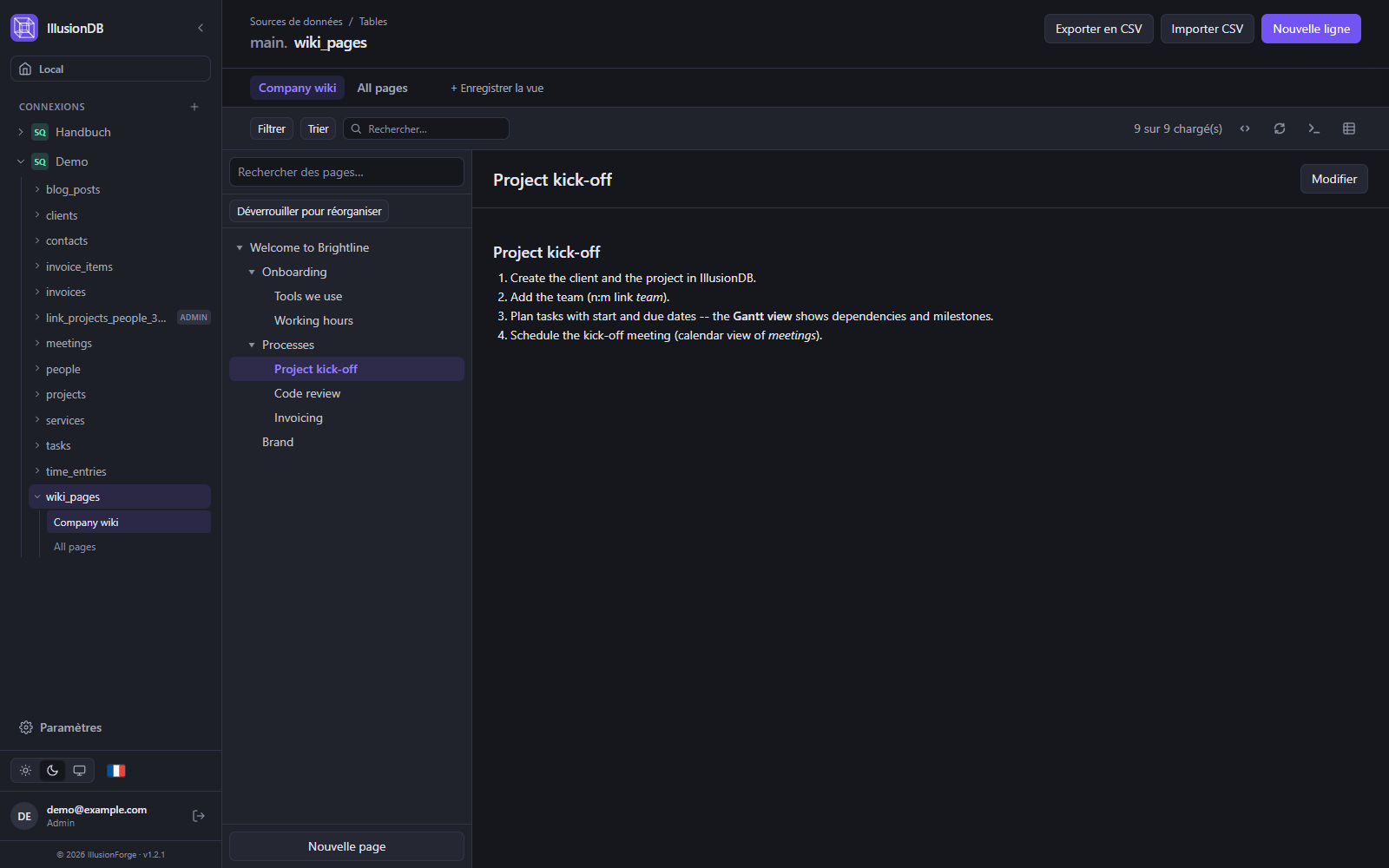Click Importer CSV button
This screenshot has width=1389, height=868.
click(x=1208, y=29)
